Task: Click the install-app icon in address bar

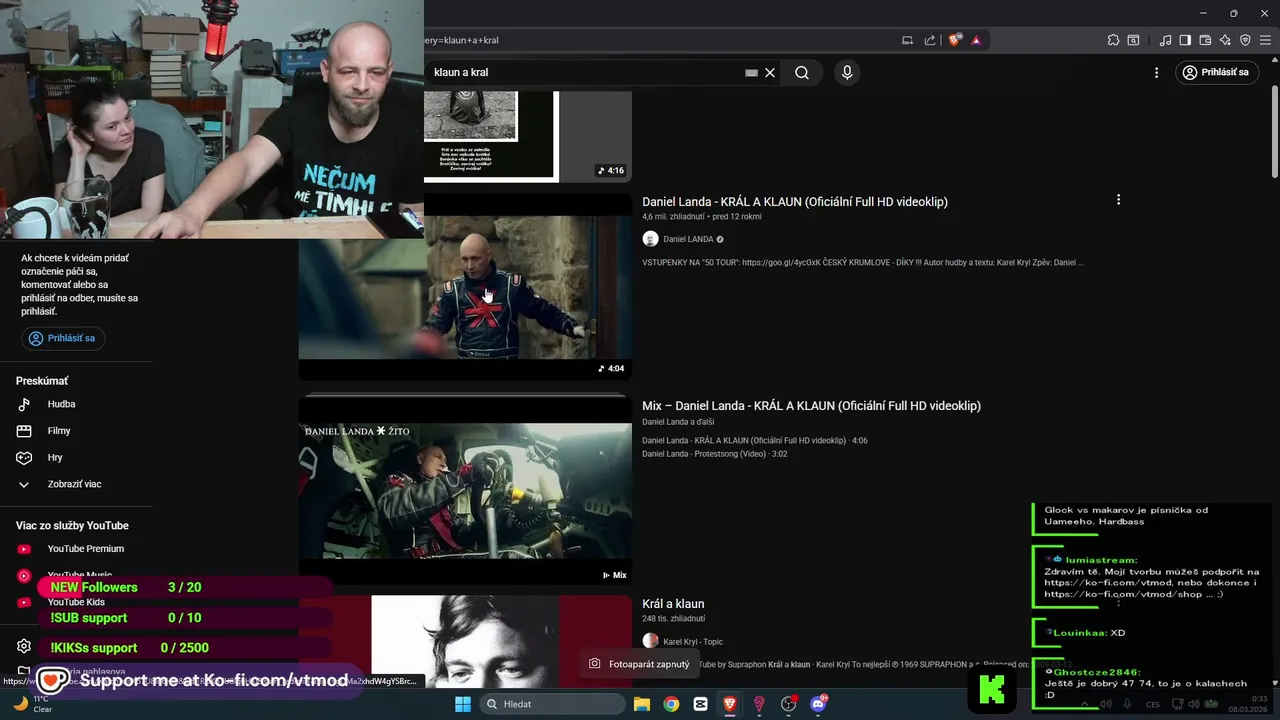Action: tap(908, 40)
